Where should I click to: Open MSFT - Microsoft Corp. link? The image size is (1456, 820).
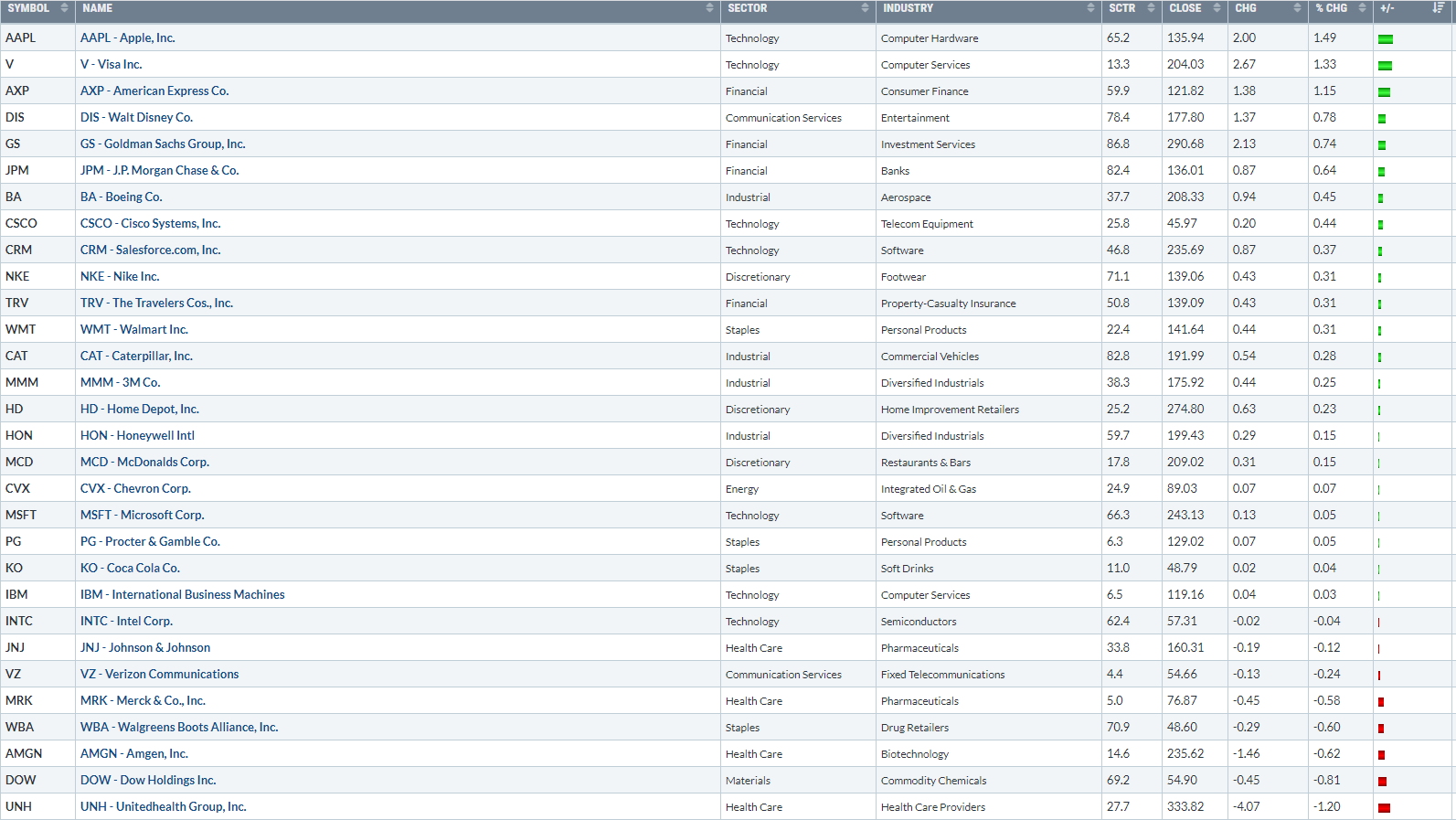click(x=142, y=515)
